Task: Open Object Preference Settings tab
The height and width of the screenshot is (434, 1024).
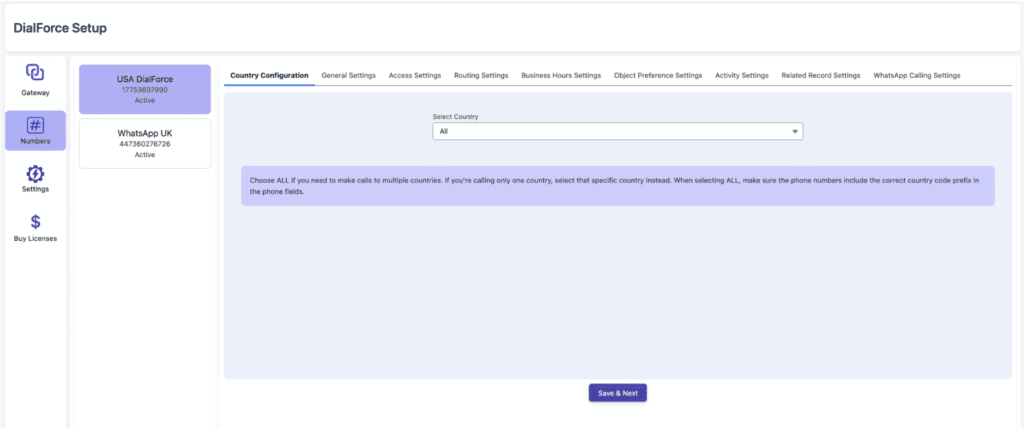Action: coord(658,75)
